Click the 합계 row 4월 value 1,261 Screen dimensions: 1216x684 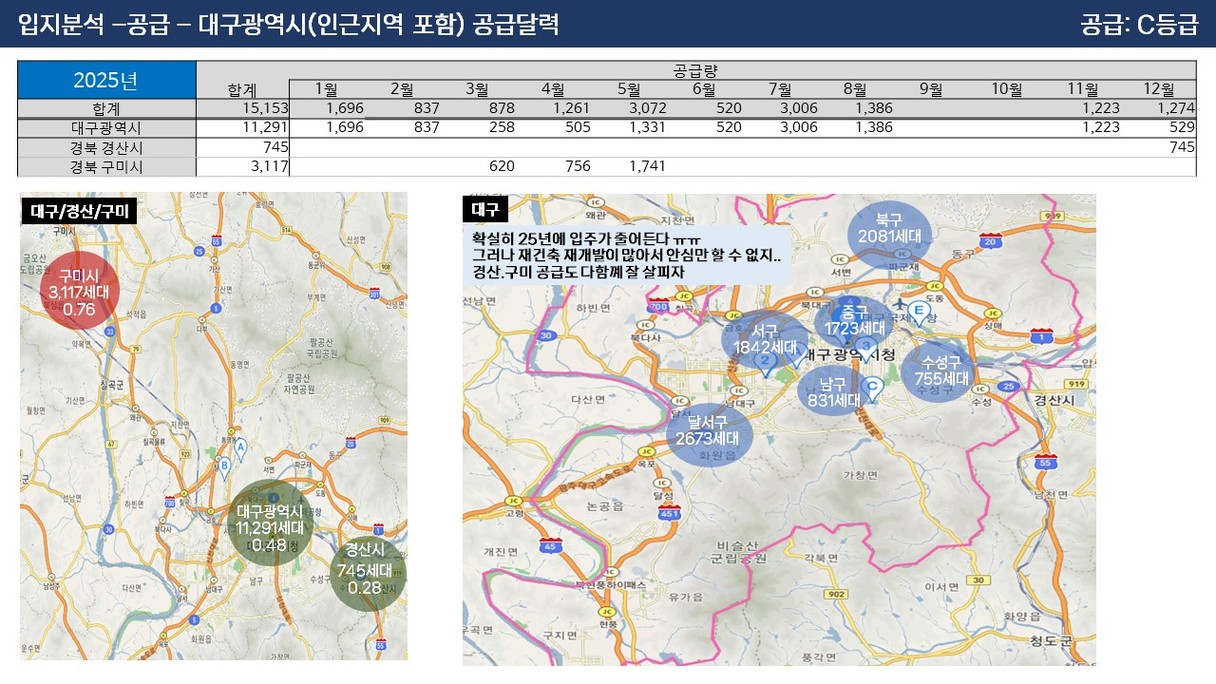572,108
